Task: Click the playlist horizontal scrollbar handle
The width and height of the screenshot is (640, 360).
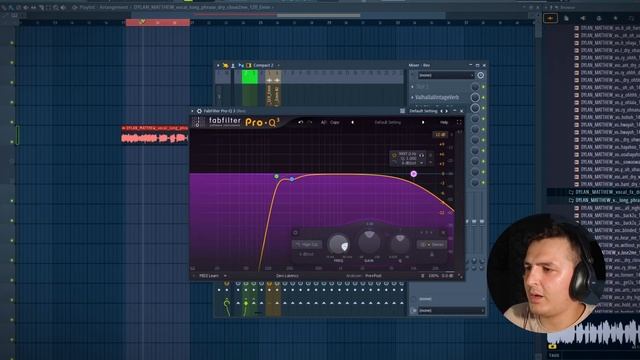Action: (318, 16)
